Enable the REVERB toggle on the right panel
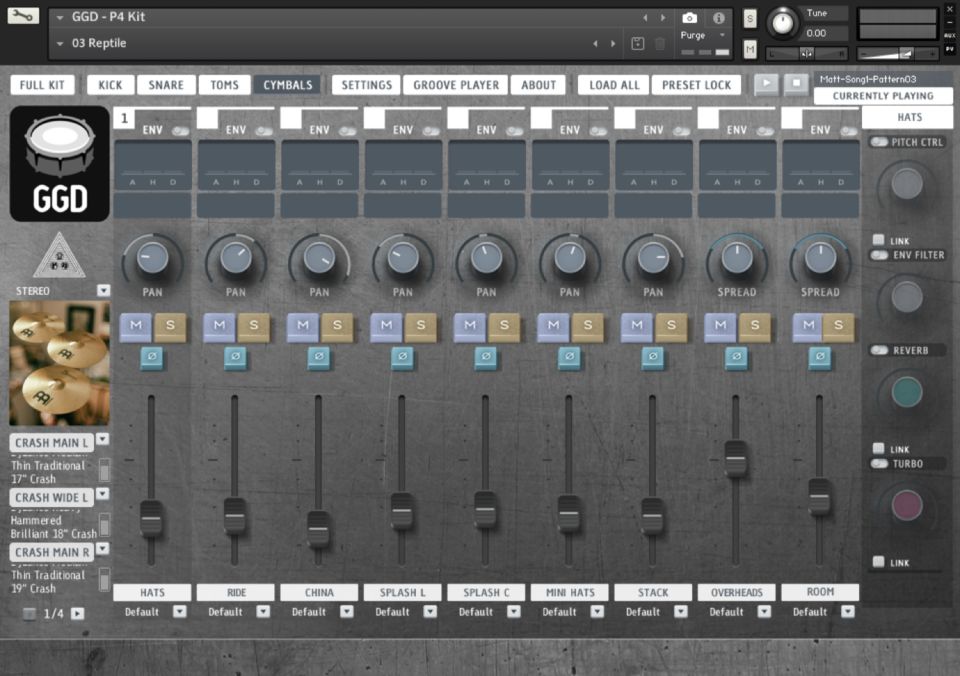This screenshot has height=676, width=960. (878, 350)
